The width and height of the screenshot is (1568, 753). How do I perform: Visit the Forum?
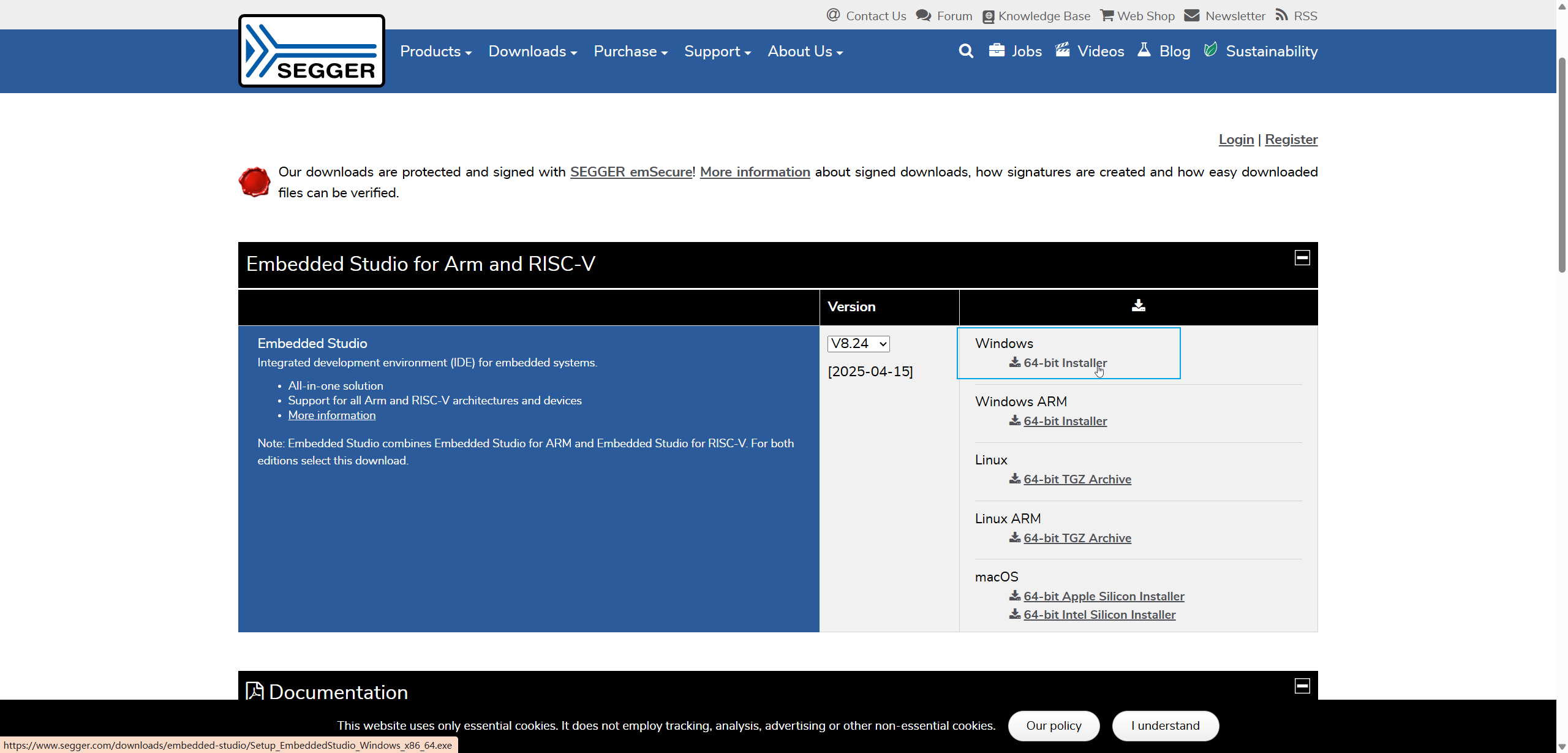click(x=955, y=16)
